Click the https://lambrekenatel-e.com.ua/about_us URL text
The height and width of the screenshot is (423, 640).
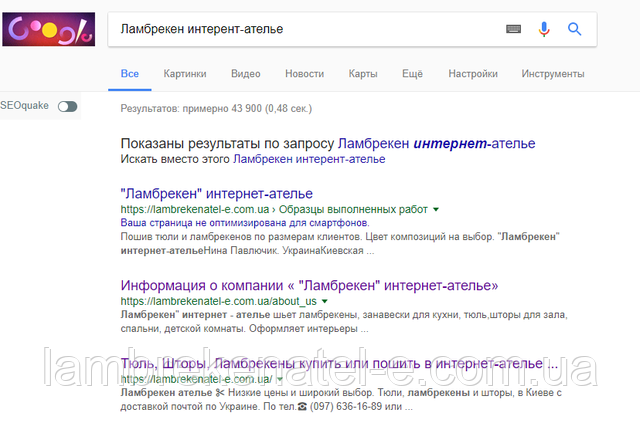pos(218,301)
